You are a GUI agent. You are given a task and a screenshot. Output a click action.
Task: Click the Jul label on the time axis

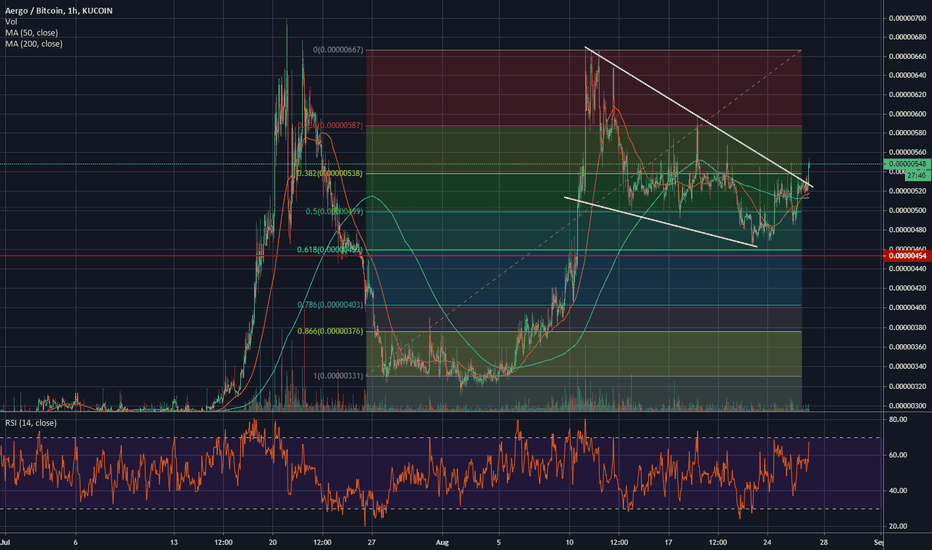point(5,542)
